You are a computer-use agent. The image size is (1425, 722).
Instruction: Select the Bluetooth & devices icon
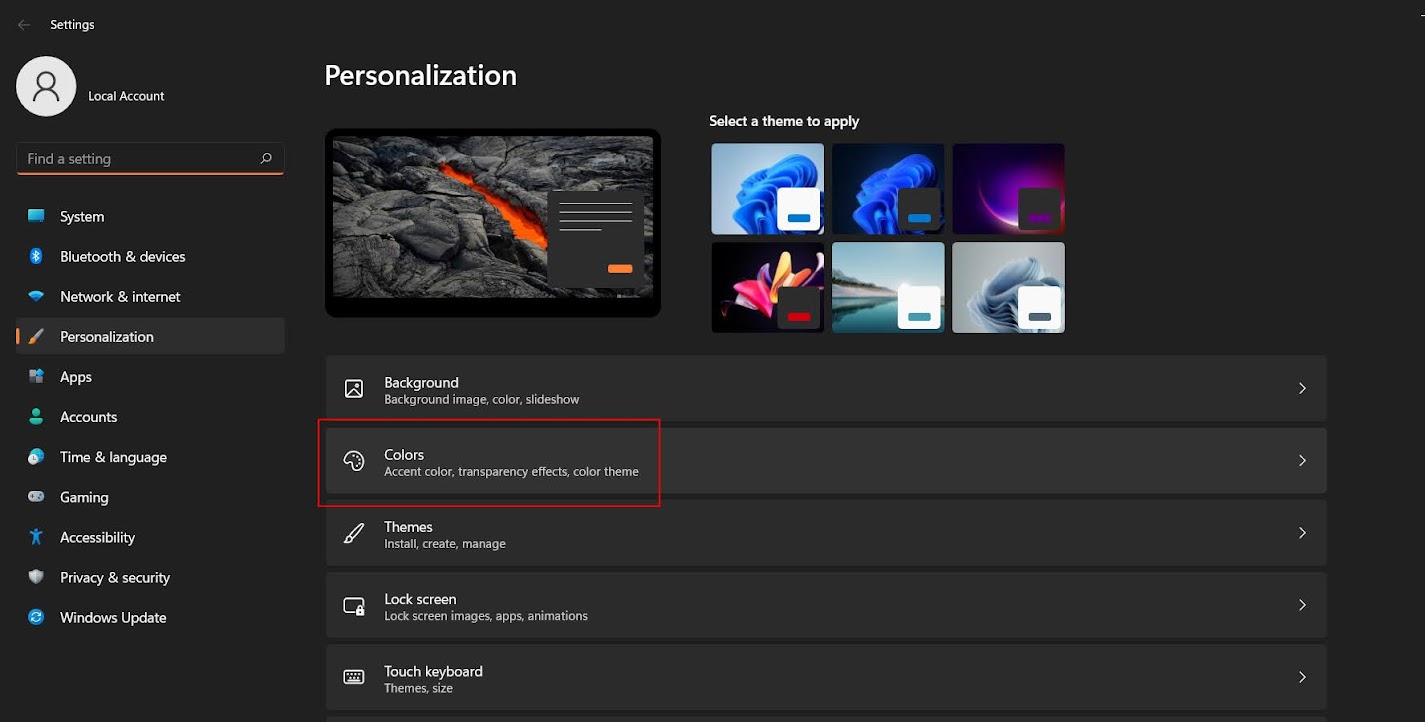pos(36,256)
